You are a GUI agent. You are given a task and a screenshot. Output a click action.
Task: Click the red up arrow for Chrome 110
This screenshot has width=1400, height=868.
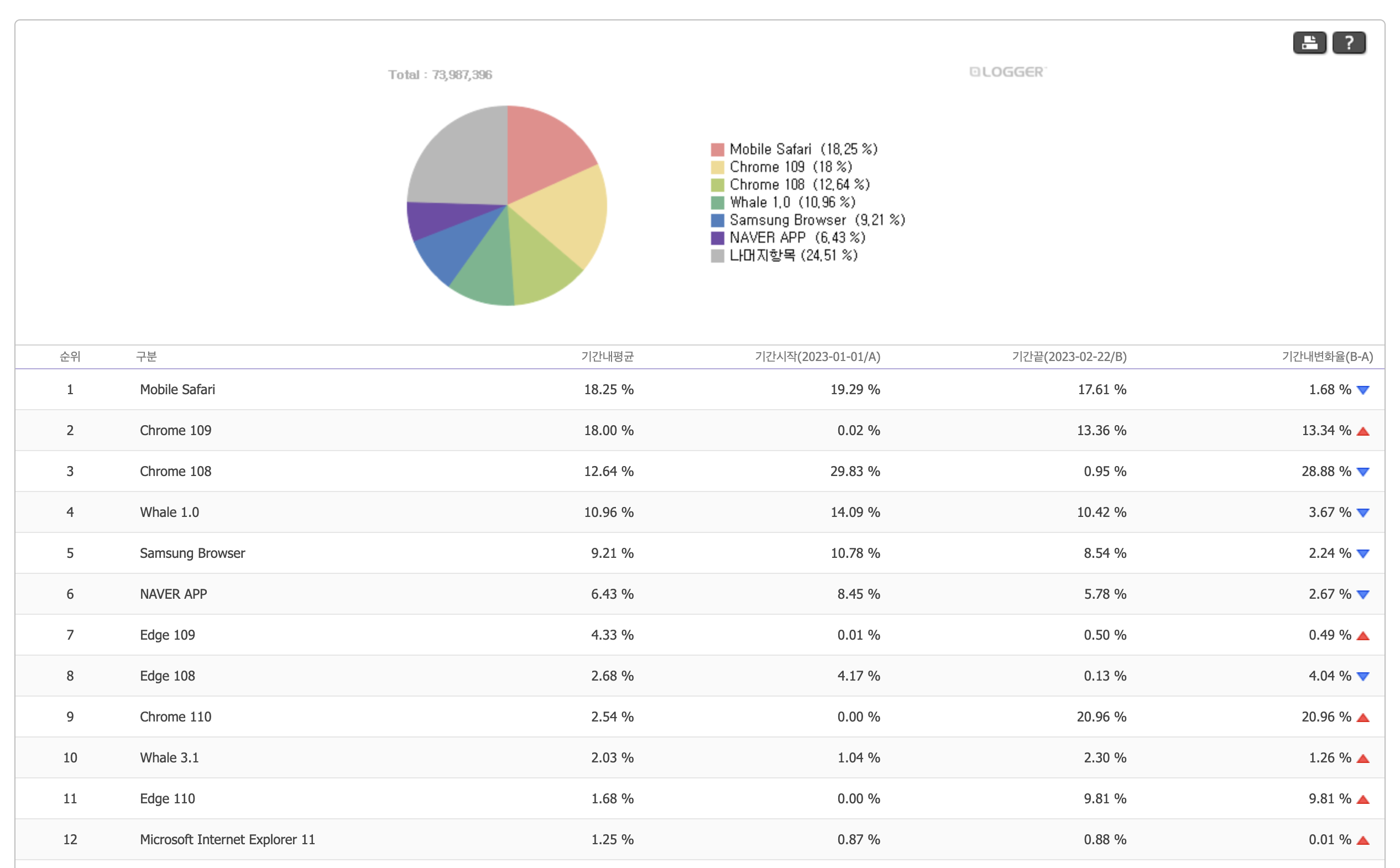tap(1363, 718)
